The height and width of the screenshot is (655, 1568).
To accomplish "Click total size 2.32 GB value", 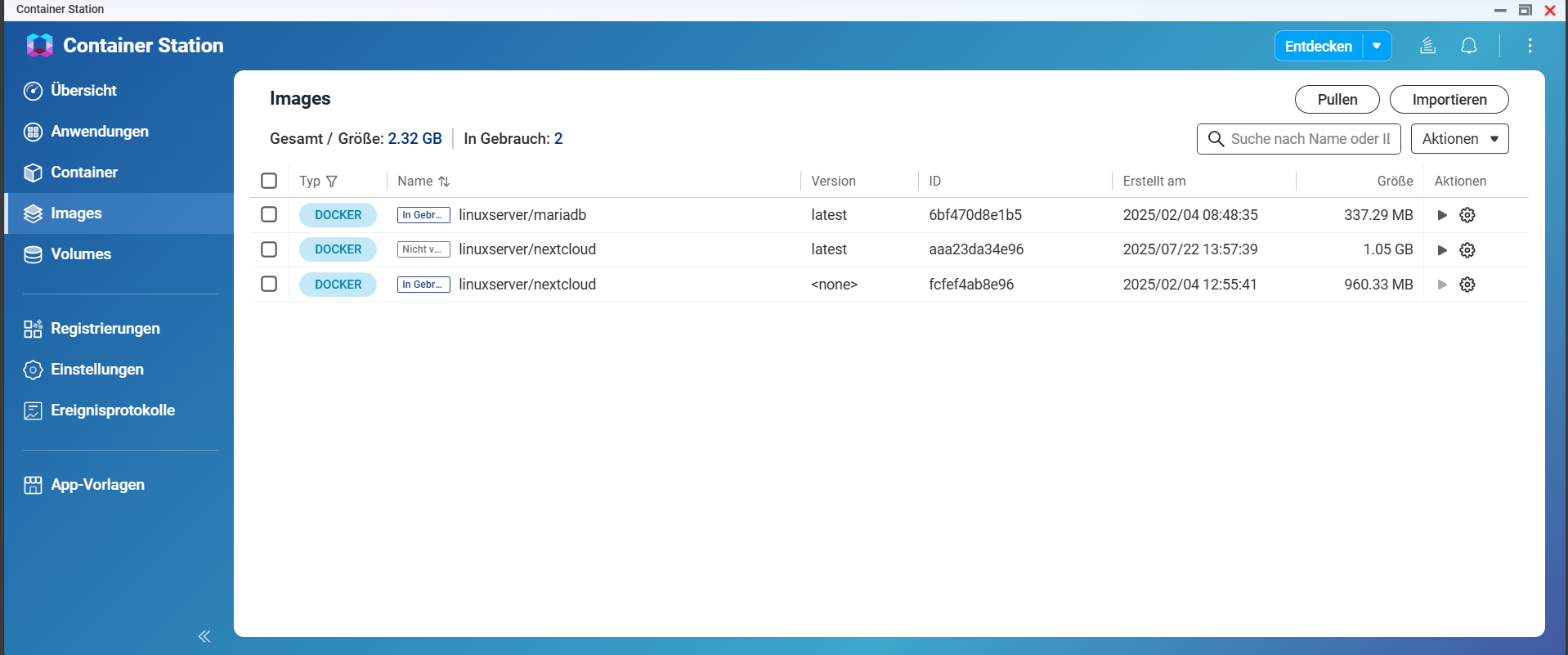I will [x=414, y=139].
